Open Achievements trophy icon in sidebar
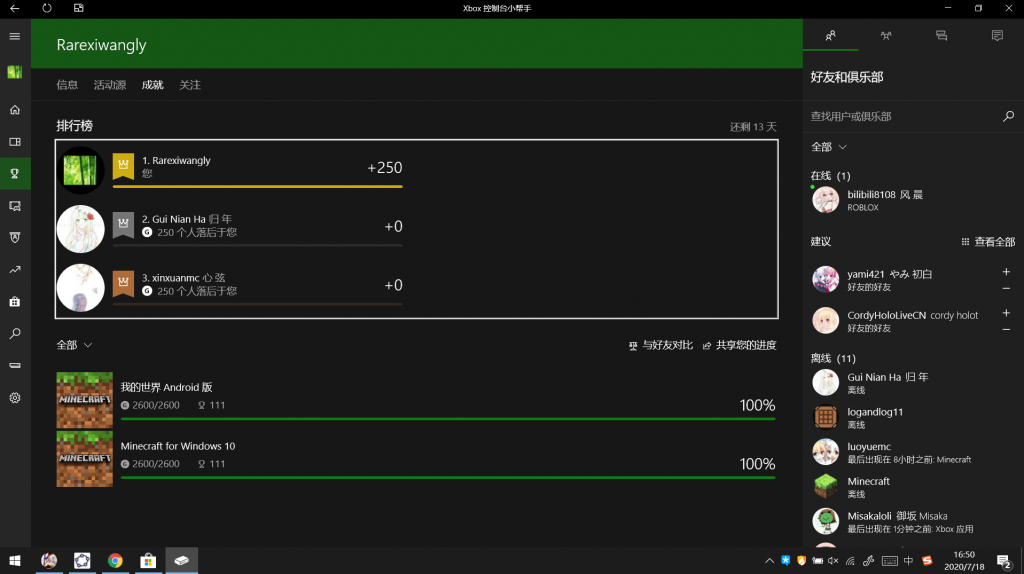This screenshot has height=574, width=1024. 14,174
